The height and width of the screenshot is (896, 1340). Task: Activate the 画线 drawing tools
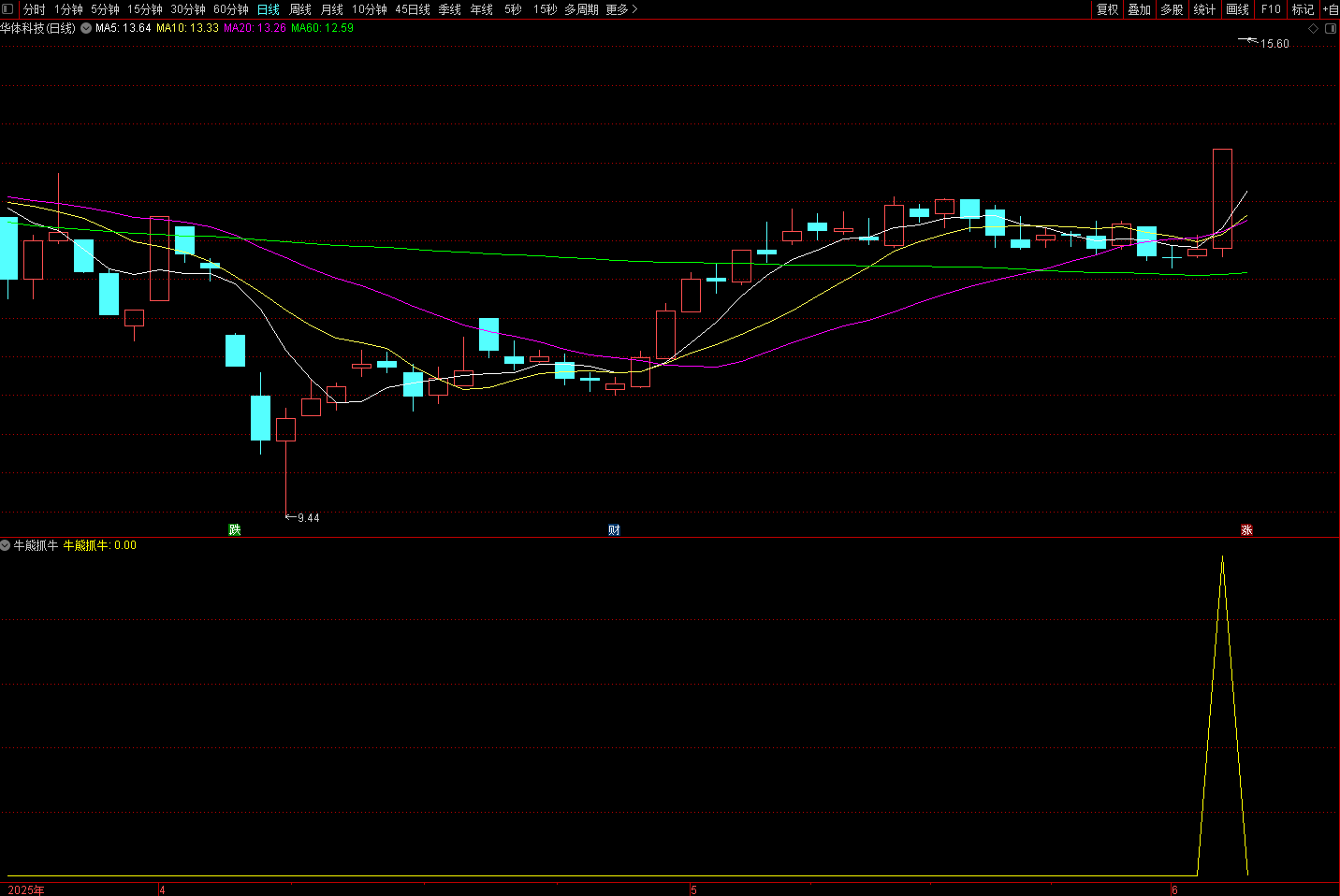pos(1238,9)
